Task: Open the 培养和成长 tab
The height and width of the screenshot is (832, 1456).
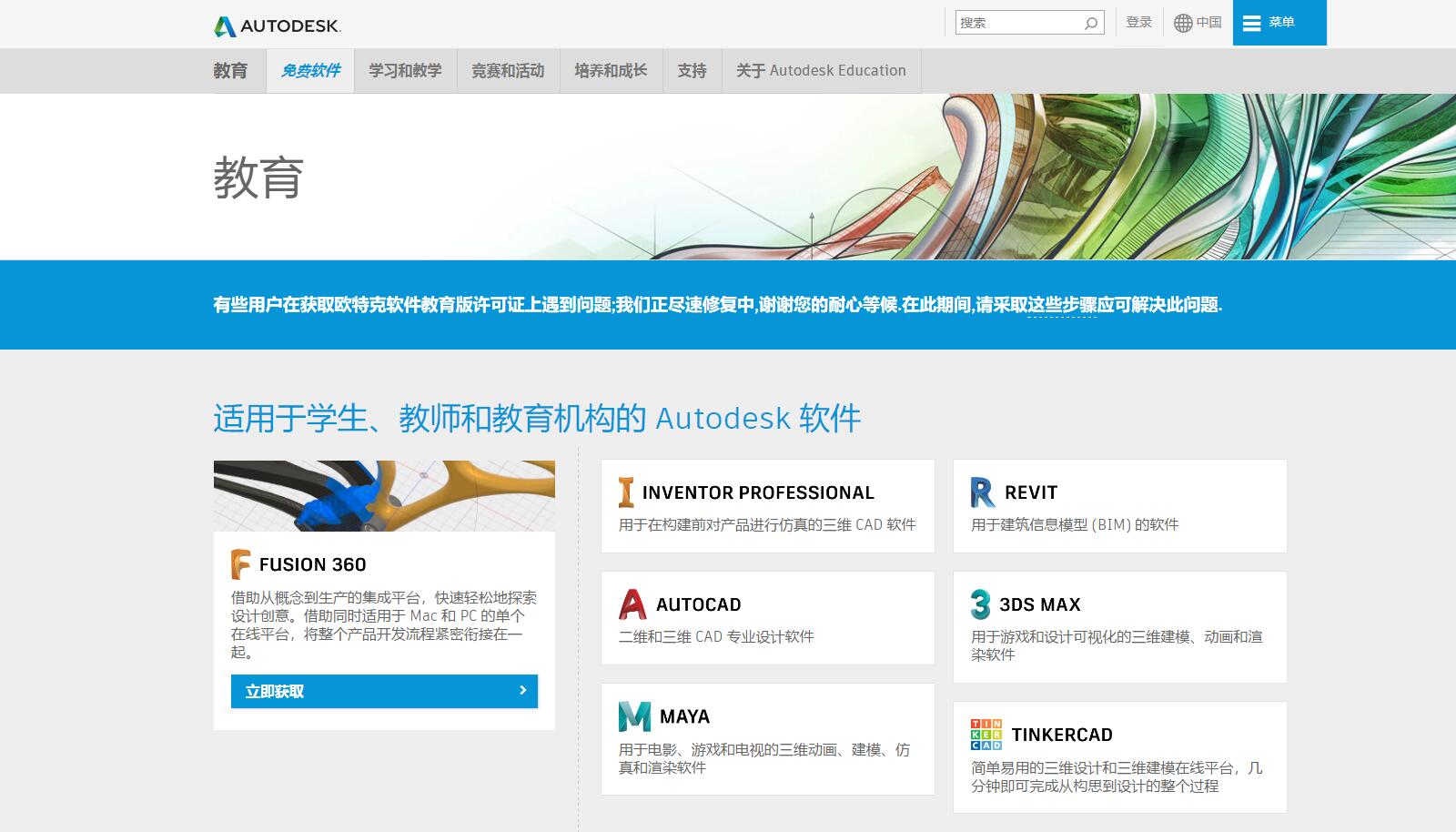Action: tap(611, 71)
